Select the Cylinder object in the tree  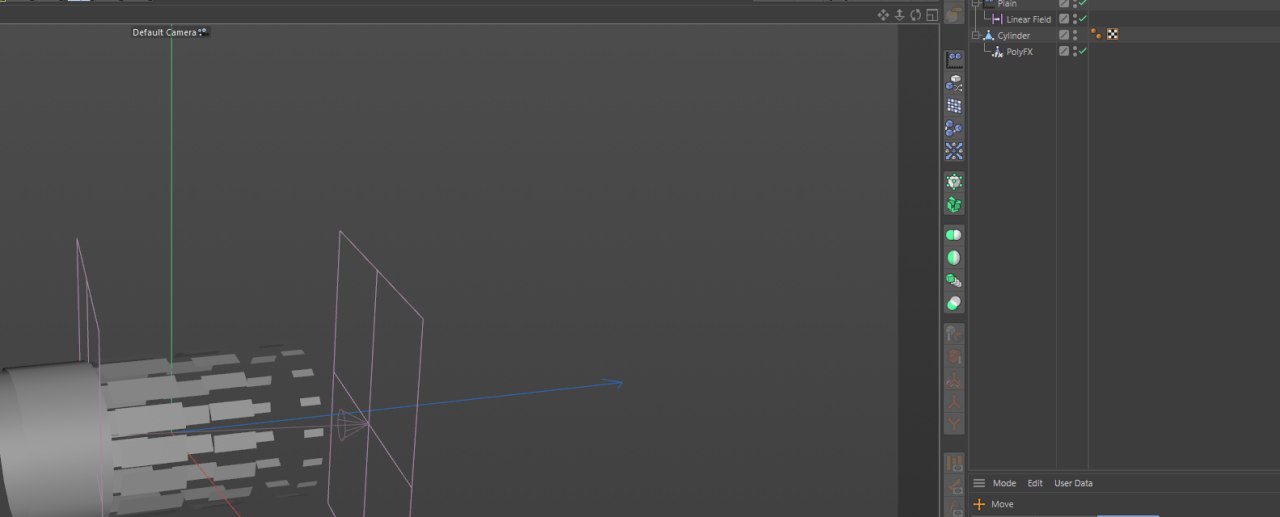(1013, 35)
